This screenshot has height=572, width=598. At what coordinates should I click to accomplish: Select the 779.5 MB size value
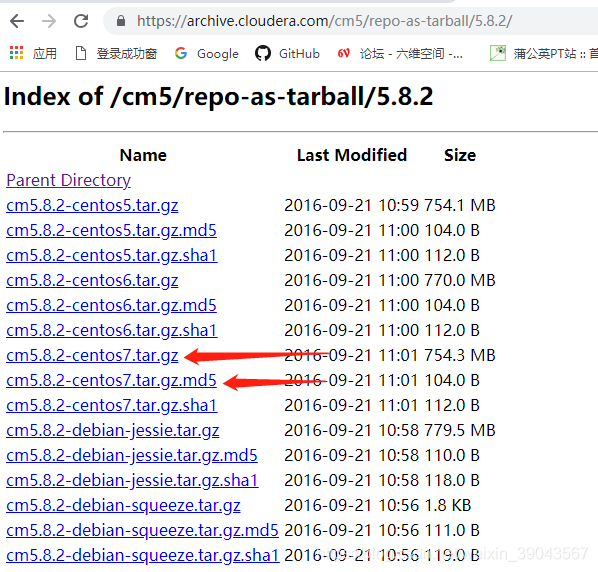(460, 430)
